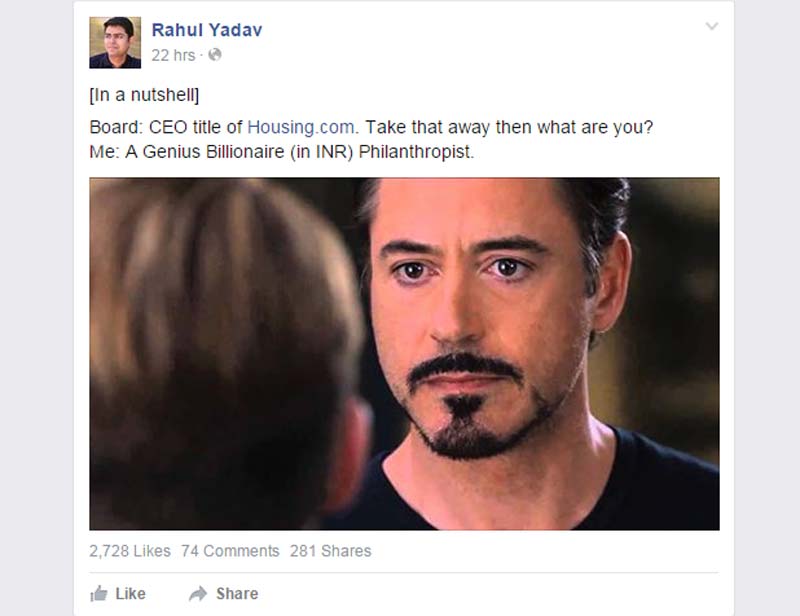Open the posted movie still image

[x=404, y=354]
